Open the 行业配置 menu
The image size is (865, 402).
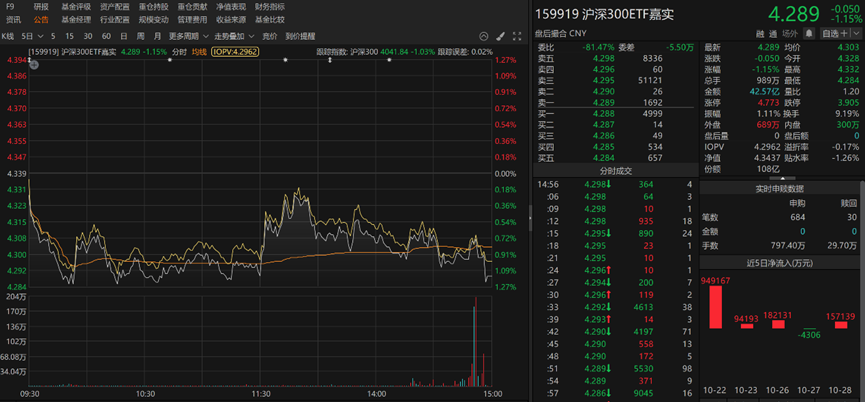pyautogui.click(x=115, y=20)
